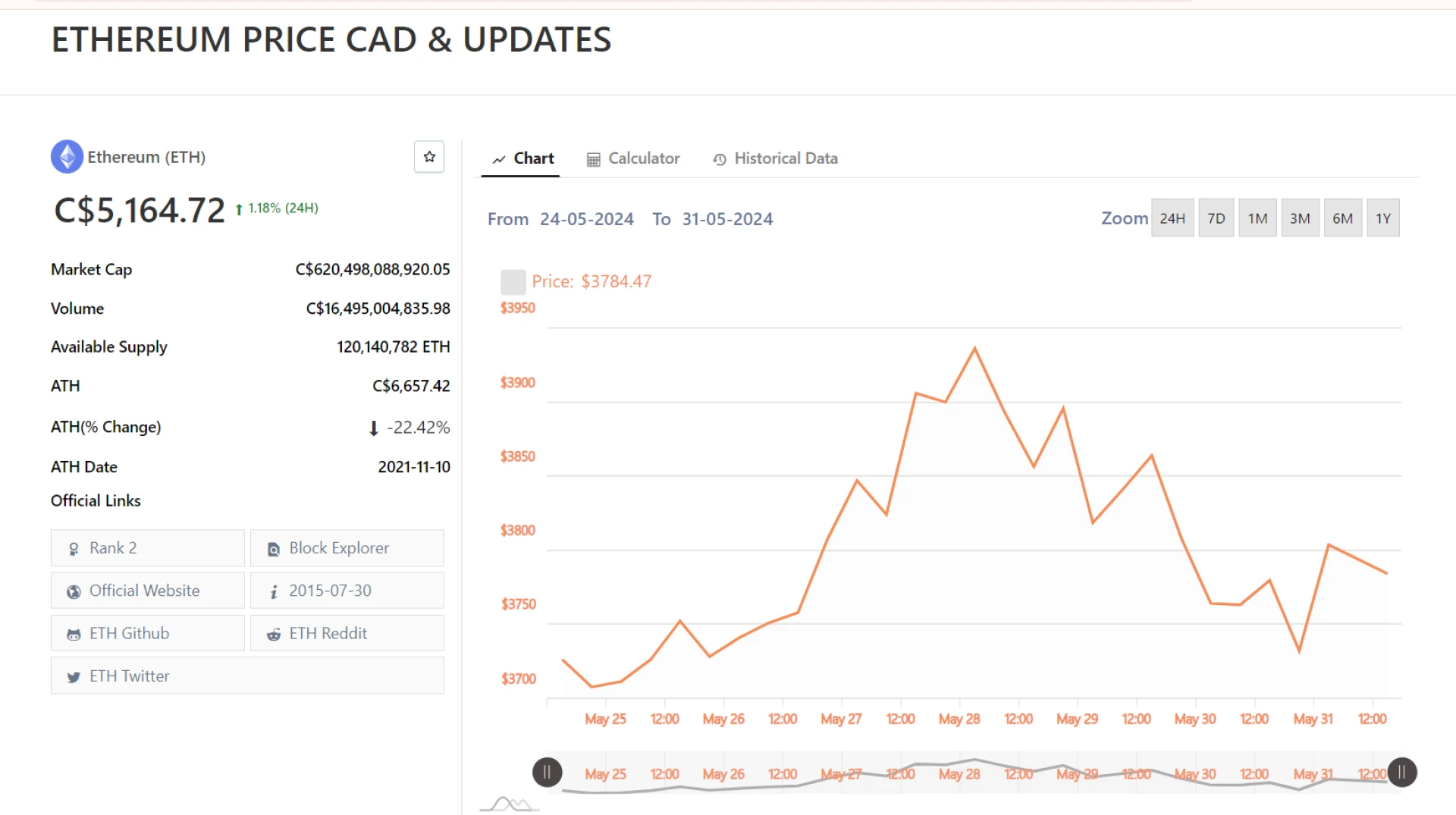The image size is (1456, 815).
Task: Open the From date selector showing 24-05-2024
Action: [x=587, y=219]
